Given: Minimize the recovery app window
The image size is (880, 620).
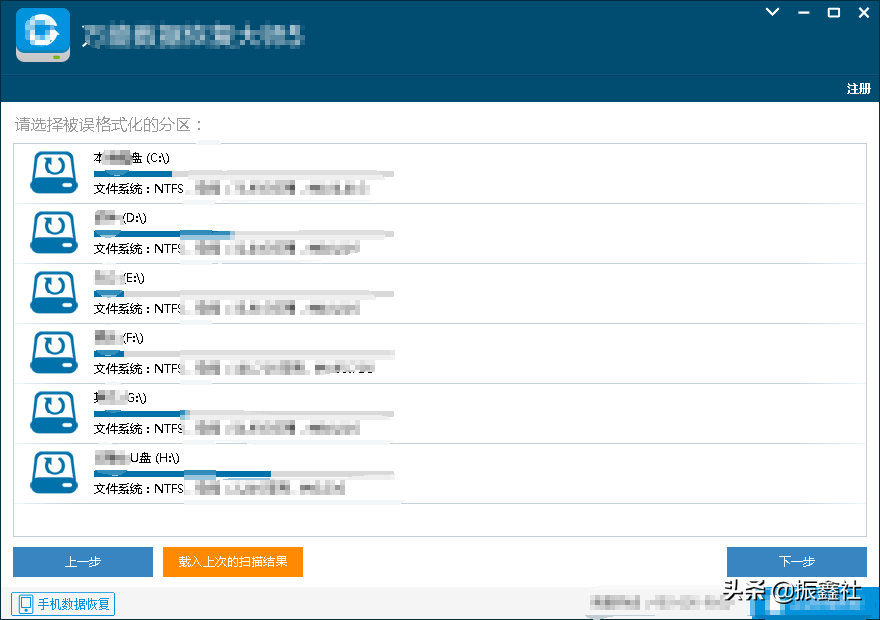Looking at the screenshot, I should [803, 12].
